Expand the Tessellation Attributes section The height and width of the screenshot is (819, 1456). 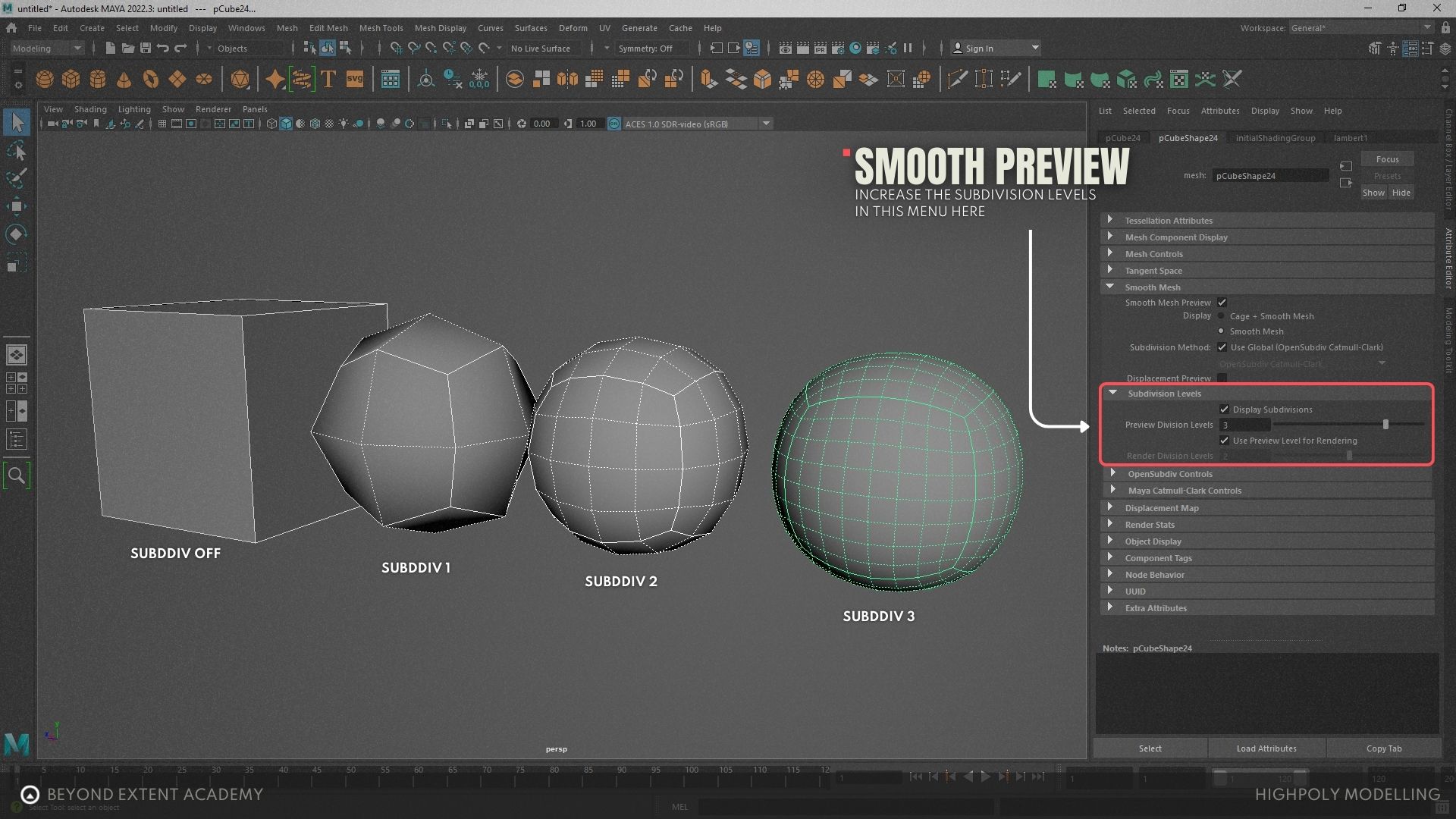click(x=1110, y=220)
